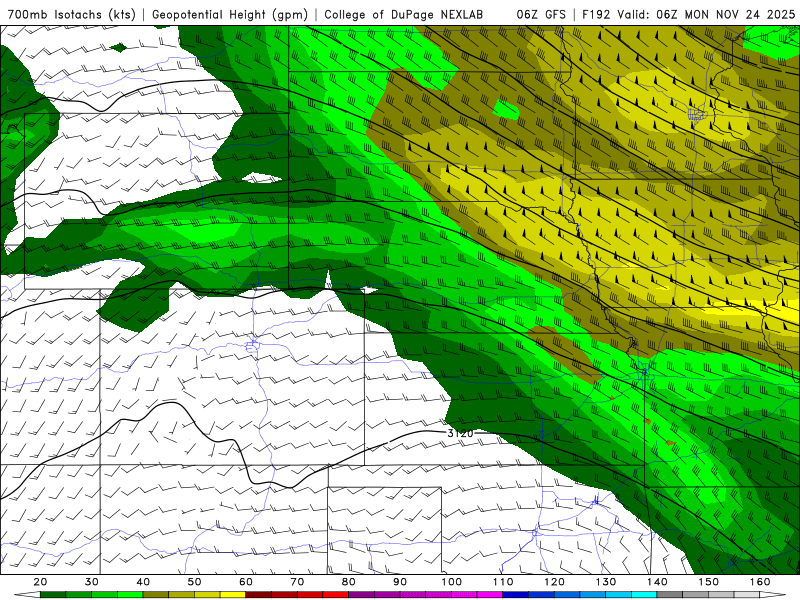800x600 pixels.
Task: Select the dark blue 110-115 kt legend swatch
Action: coord(515,595)
